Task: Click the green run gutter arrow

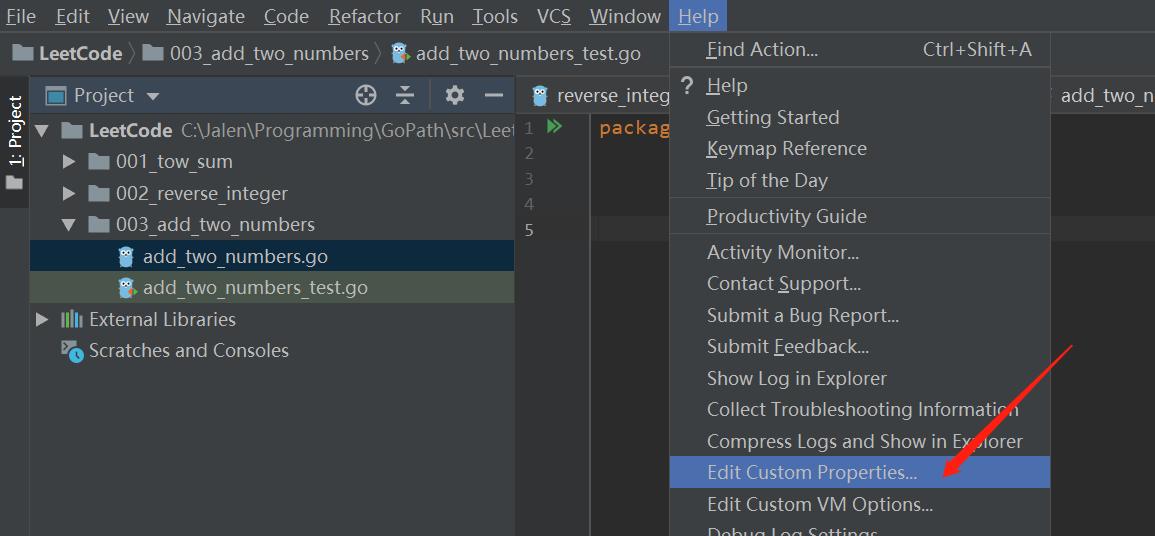Action: [555, 127]
